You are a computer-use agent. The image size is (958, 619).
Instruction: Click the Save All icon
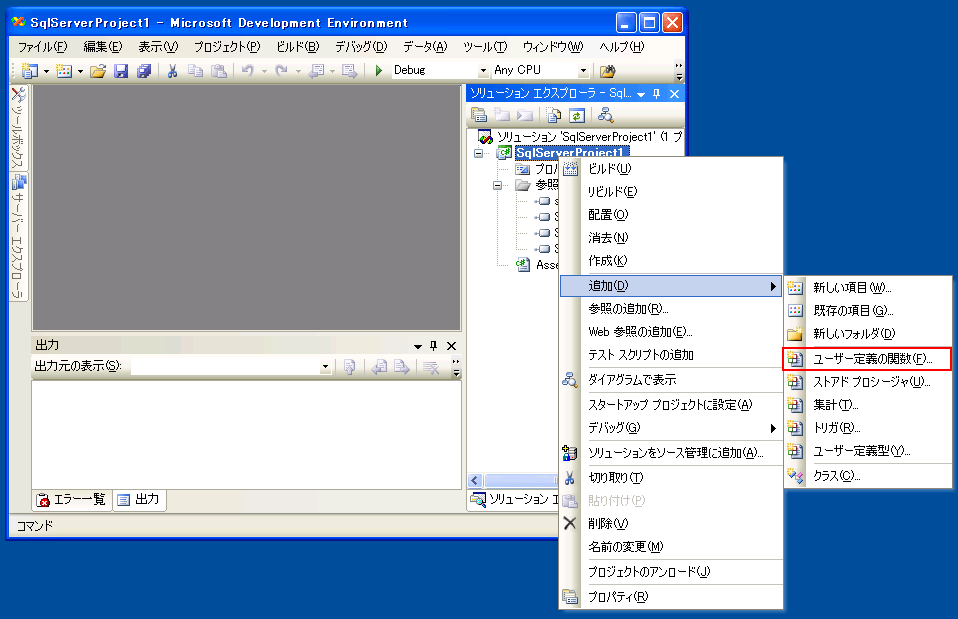(x=144, y=71)
